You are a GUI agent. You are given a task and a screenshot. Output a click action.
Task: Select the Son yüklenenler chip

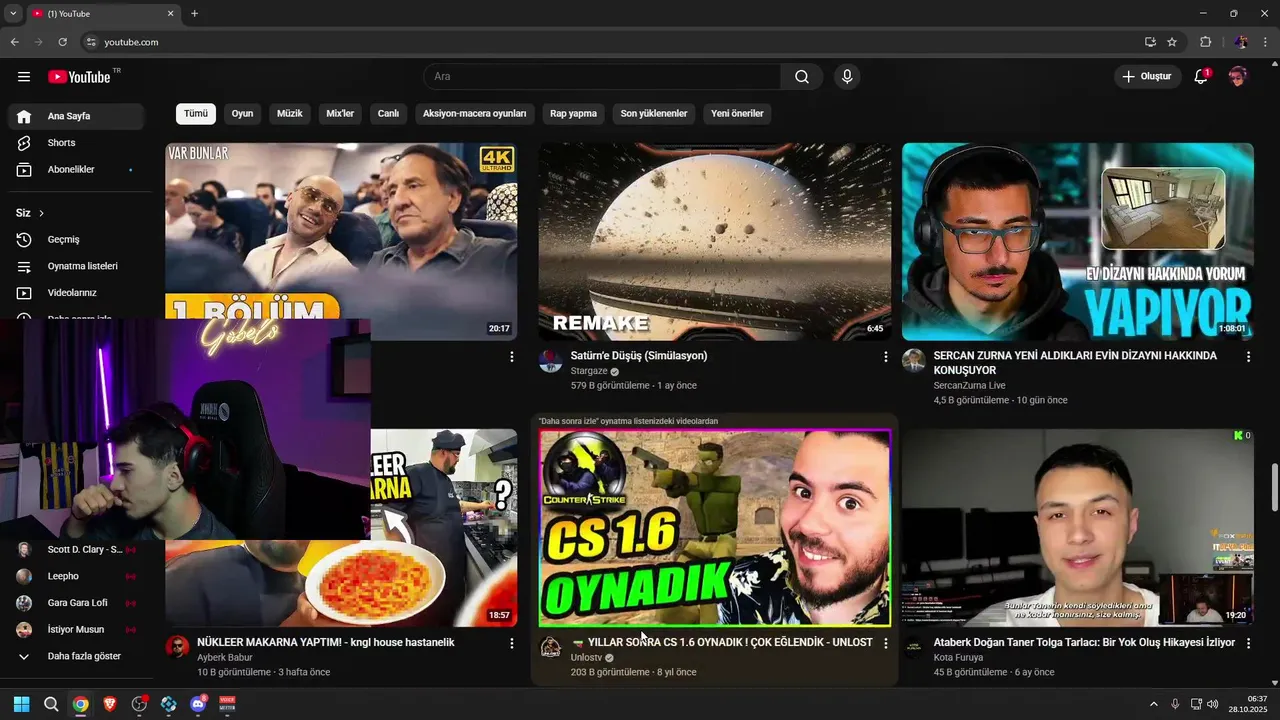coord(654,114)
